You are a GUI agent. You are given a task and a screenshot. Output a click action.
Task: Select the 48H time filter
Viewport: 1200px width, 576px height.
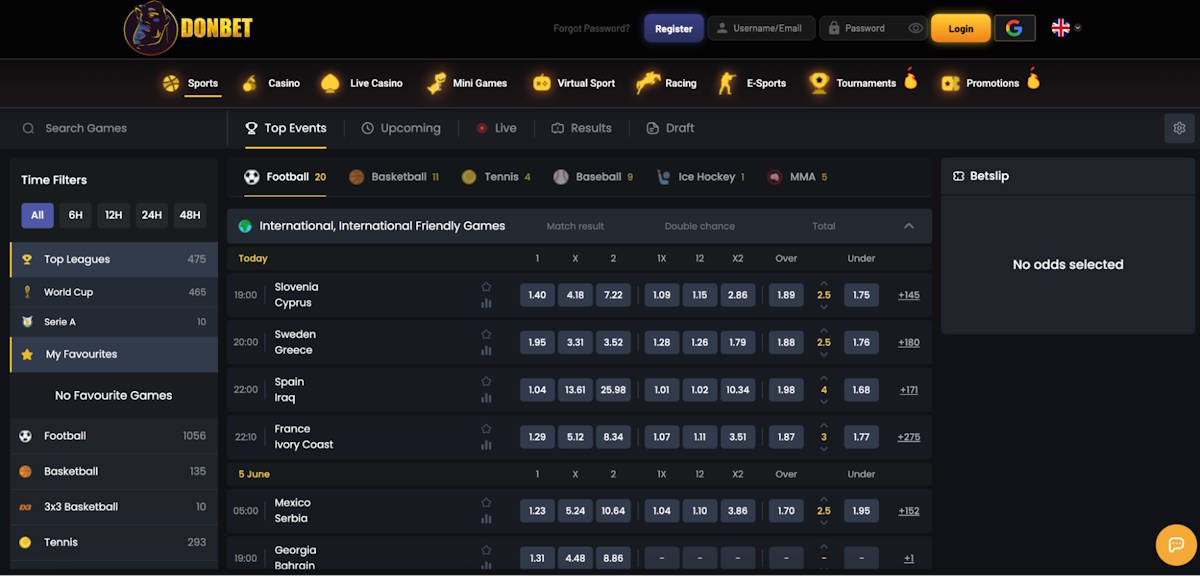pyautogui.click(x=190, y=215)
